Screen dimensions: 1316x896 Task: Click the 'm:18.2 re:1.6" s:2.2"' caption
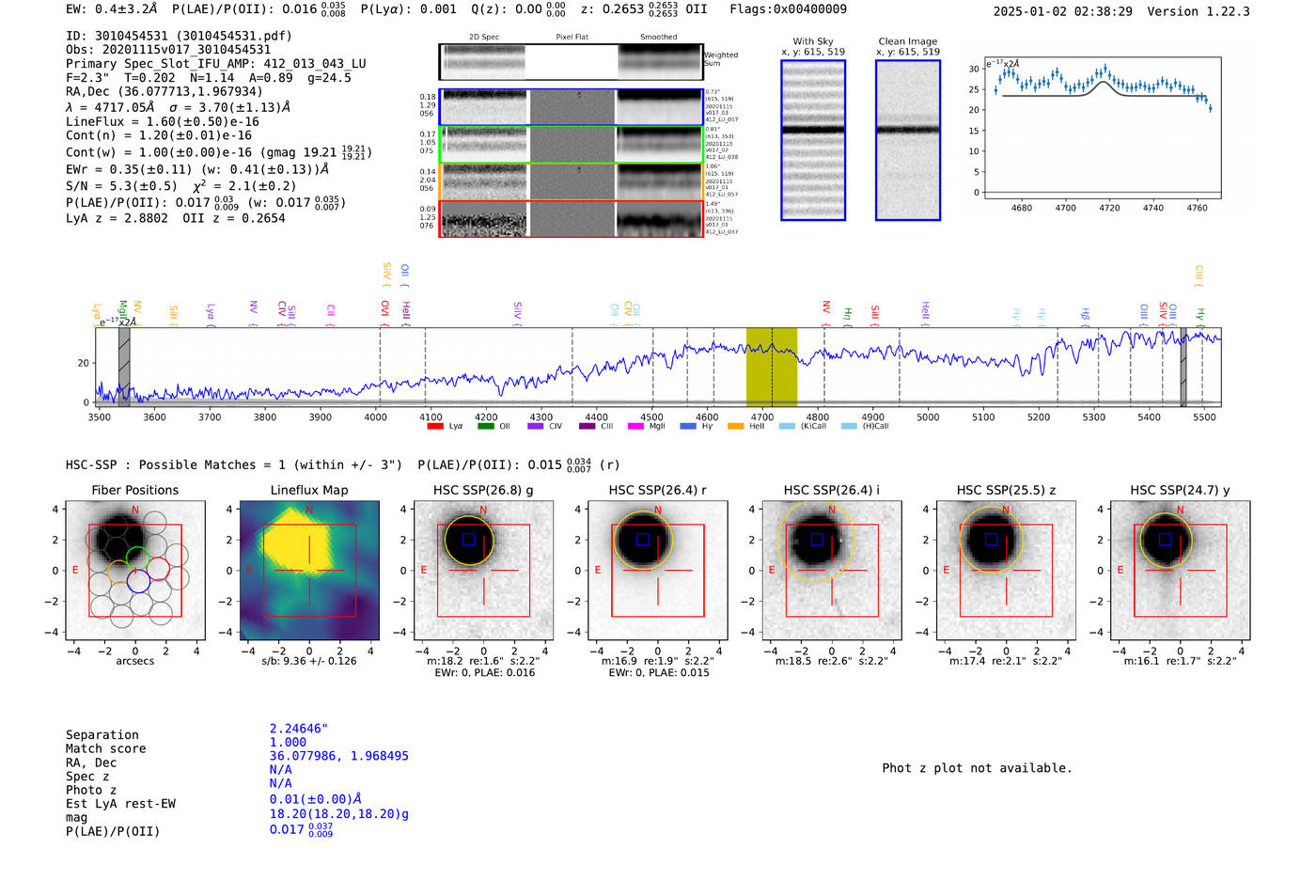coord(483,661)
